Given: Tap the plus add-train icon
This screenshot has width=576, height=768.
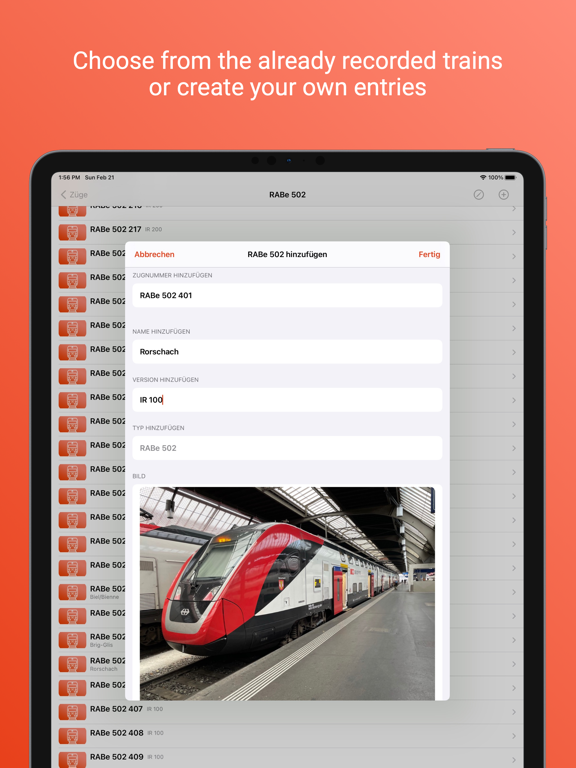Looking at the screenshot, I should point(503,195).
